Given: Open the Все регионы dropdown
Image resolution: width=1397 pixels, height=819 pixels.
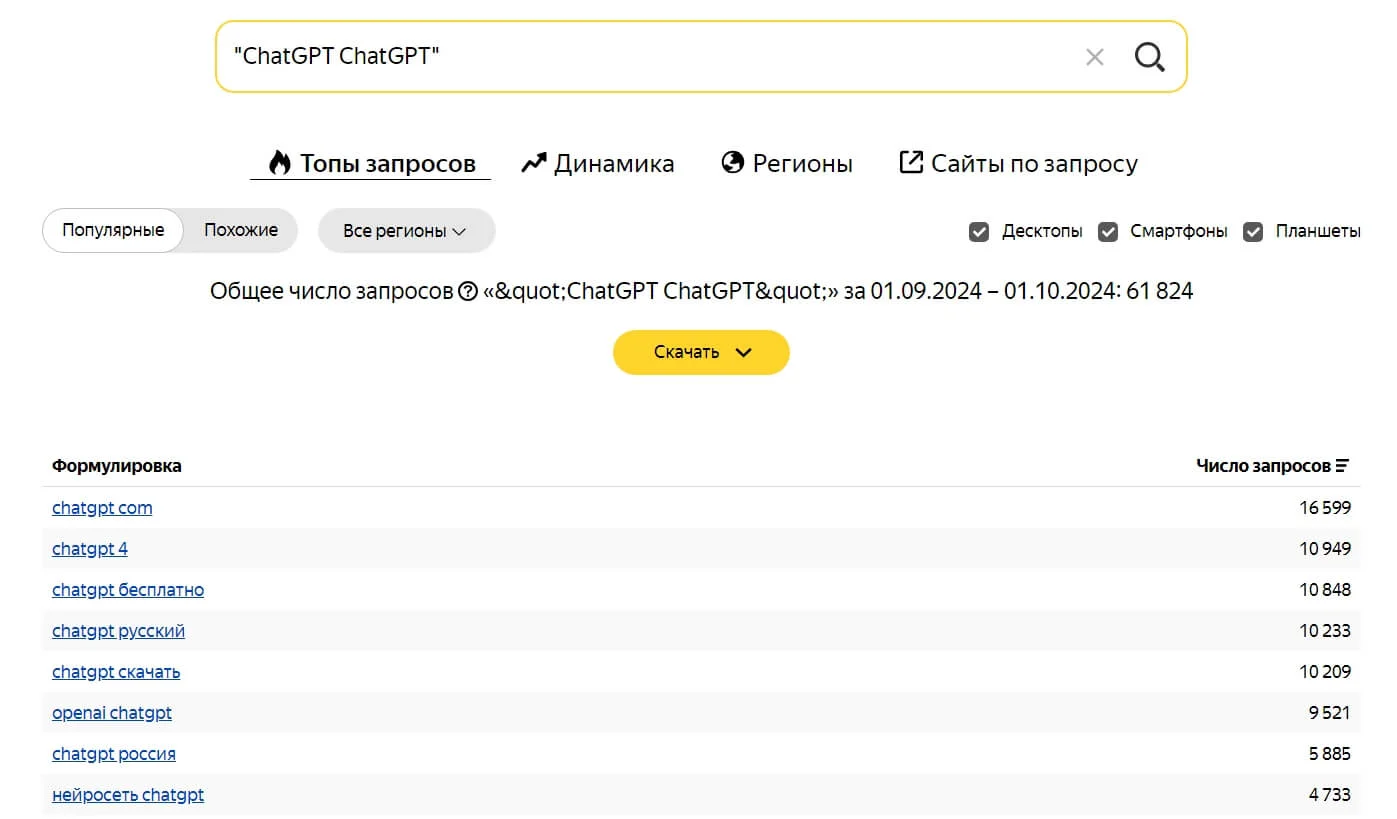Looking at the screenshot, I should click(x=405, y=231).
